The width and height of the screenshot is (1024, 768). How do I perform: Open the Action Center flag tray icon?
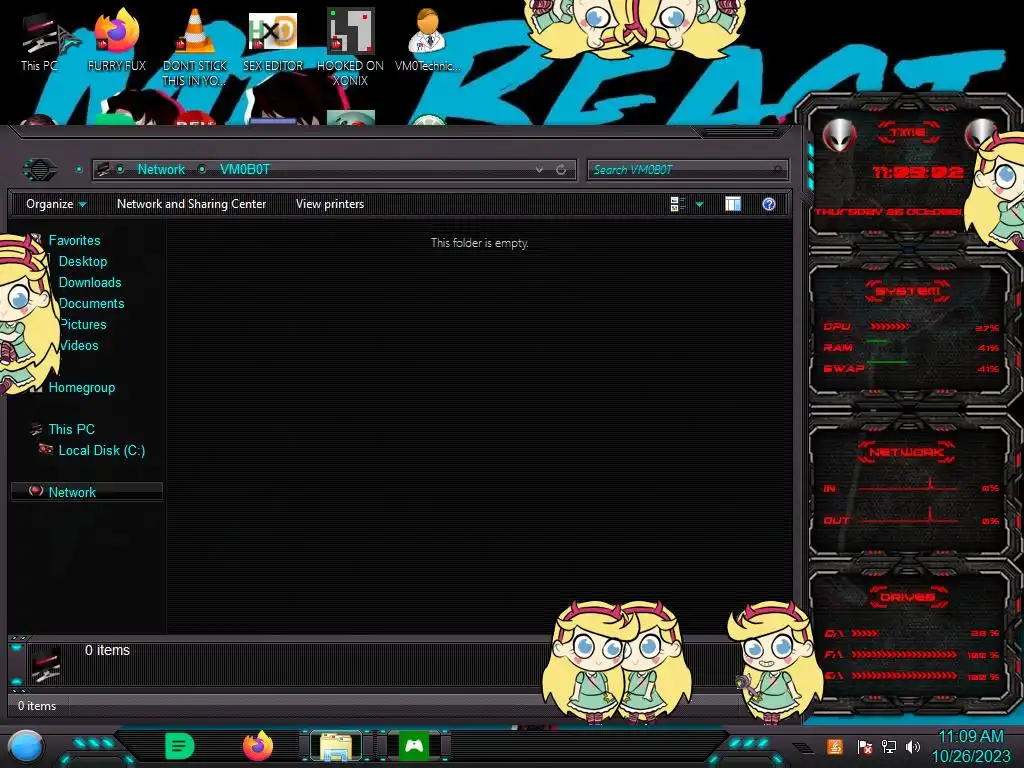pyautogui.click(x=864, y=746)
